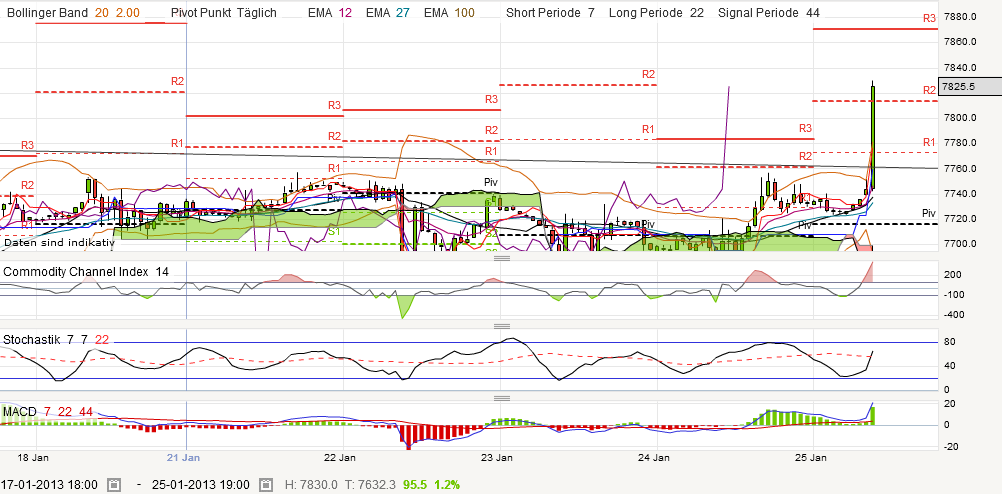Viewport: 1002px width, 494px height.
Task: Click the 22 Jan date on time axis
Action: point(340,458)
